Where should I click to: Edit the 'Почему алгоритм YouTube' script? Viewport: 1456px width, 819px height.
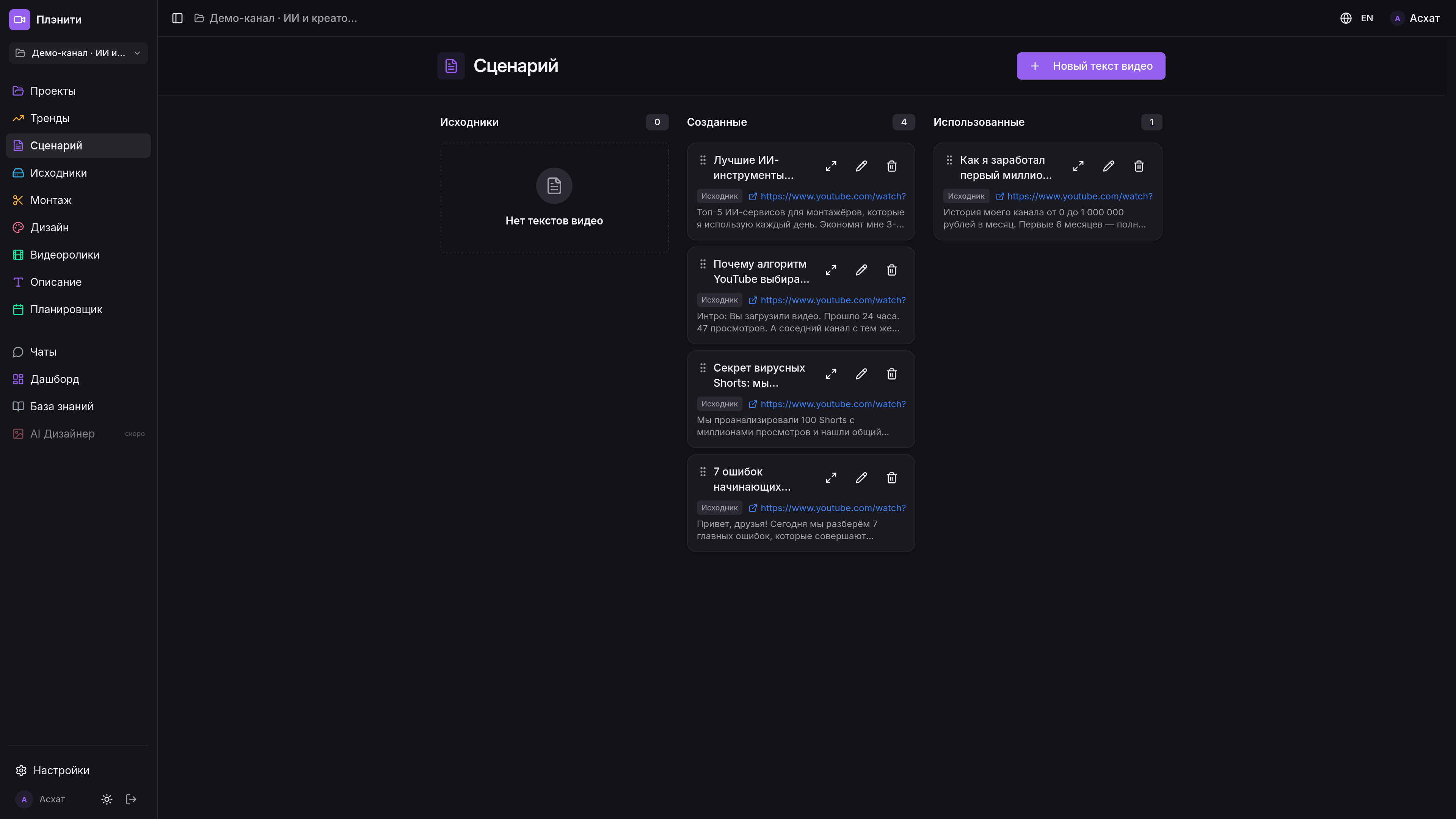coord(861,270)
